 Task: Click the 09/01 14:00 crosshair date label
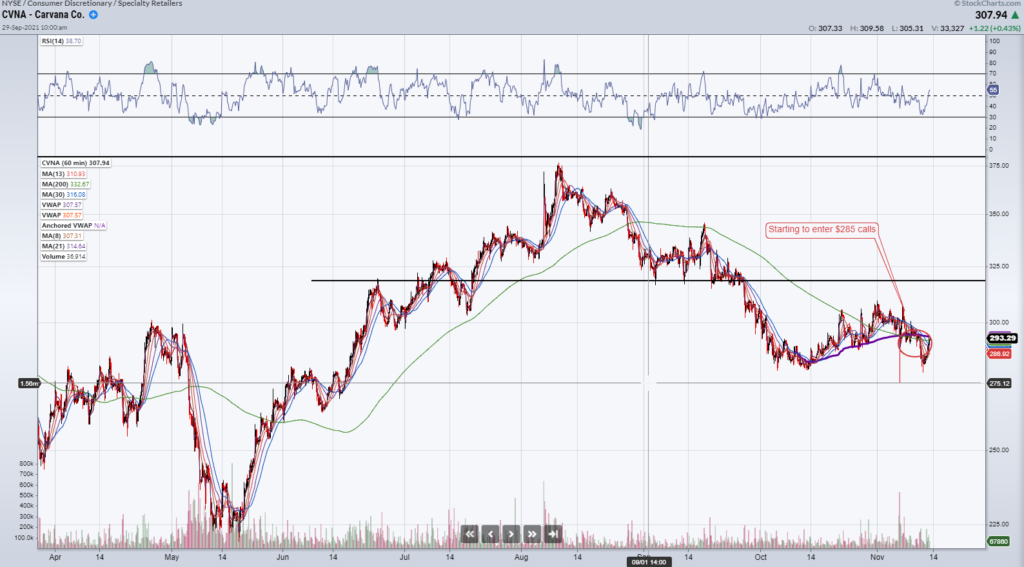[x=648, y=562]
